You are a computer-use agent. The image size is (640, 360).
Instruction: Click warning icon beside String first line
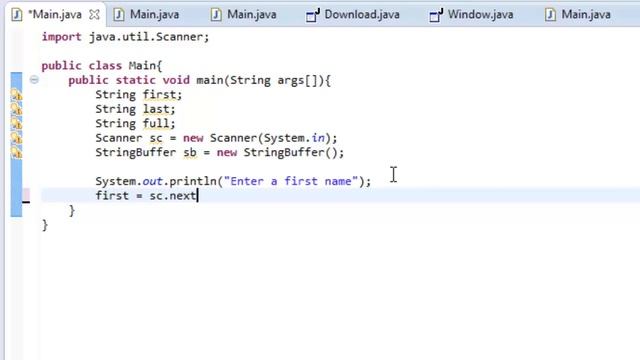[16, 95]
